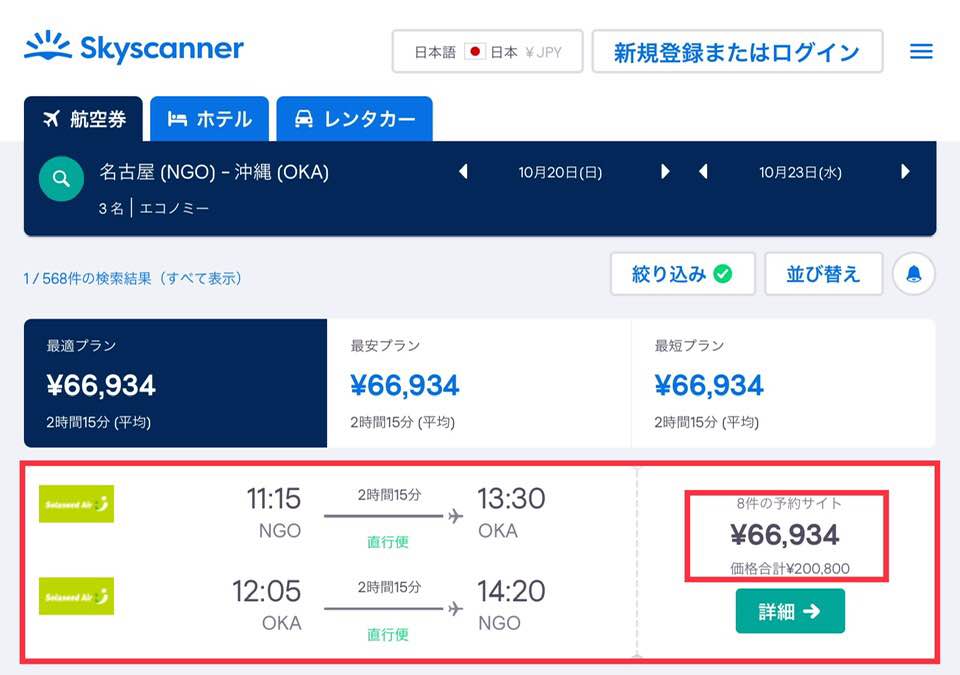
Task: Go to next departure date arrow
Action: [665, 172]
